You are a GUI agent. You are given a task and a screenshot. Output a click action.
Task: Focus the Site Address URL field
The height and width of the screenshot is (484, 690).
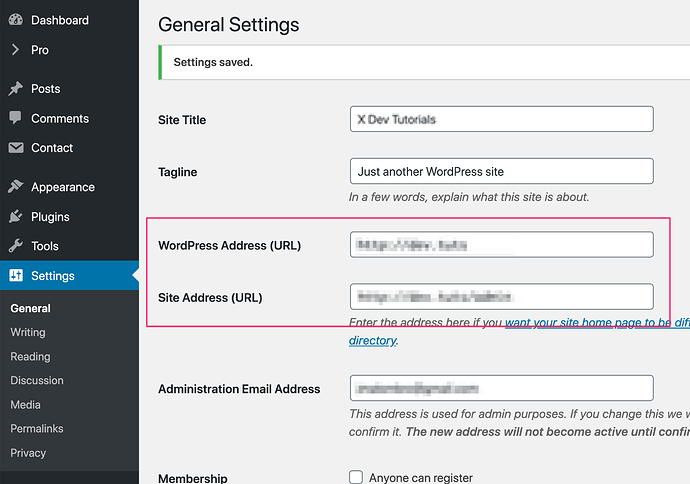[x=502, y=297]
